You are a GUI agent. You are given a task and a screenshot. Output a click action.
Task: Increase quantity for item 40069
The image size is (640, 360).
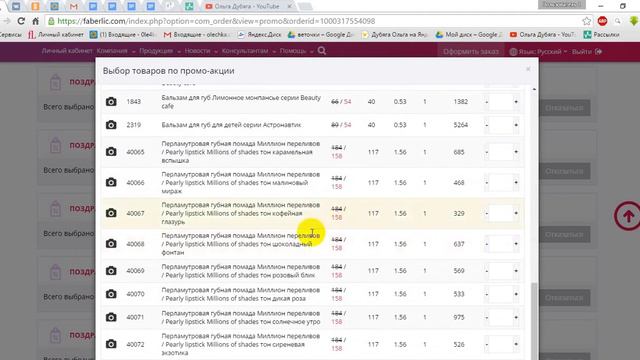516,271
